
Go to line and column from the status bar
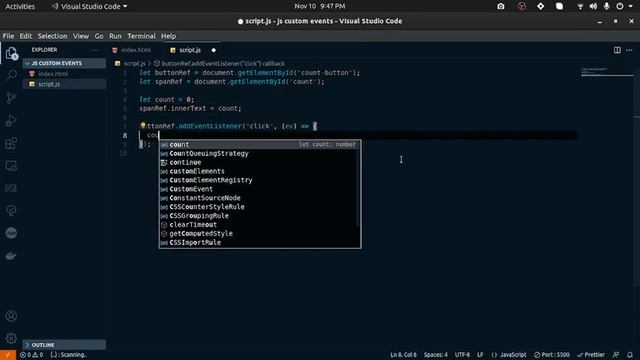[x=403, y=355]
